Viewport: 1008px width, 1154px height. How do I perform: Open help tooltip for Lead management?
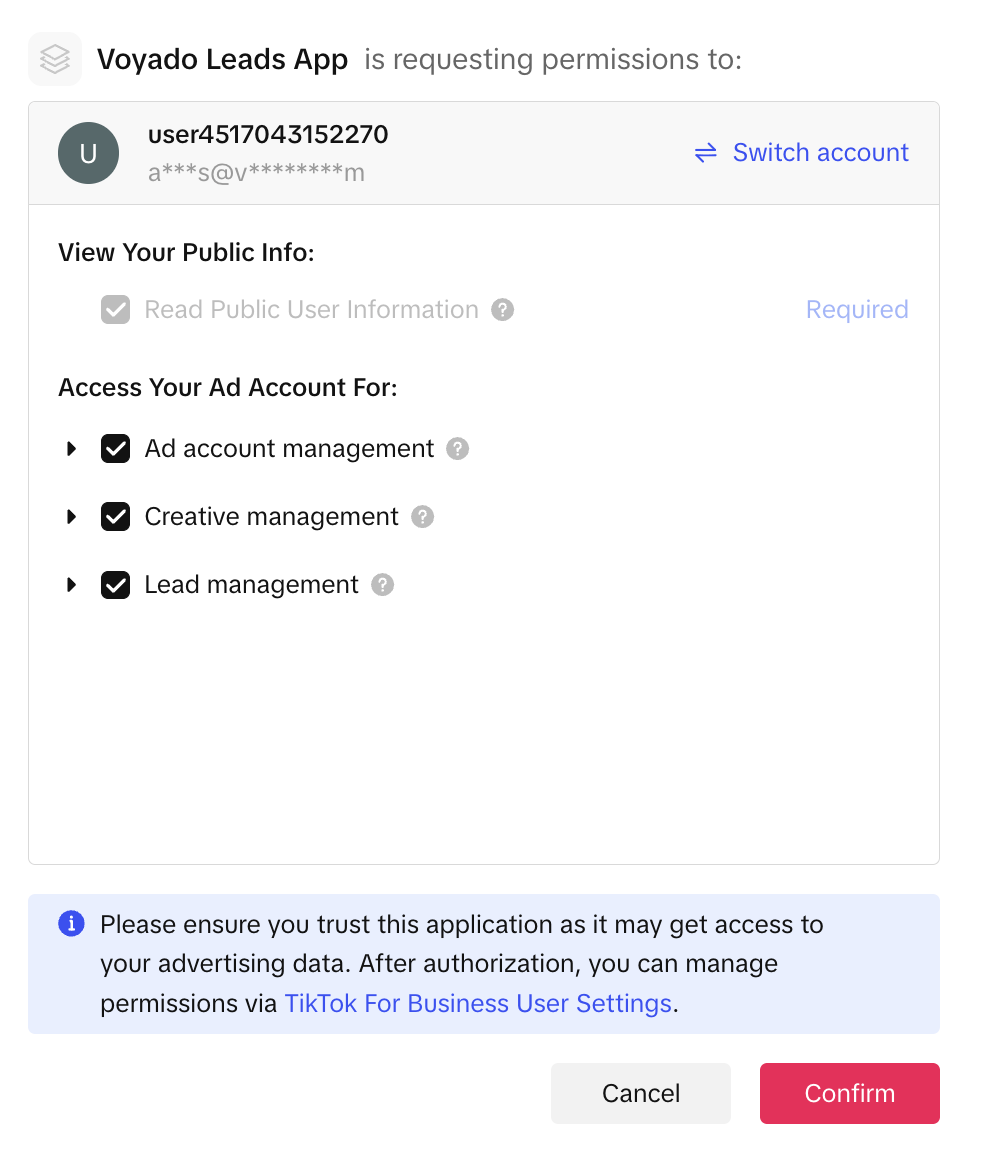pos(383,585)
